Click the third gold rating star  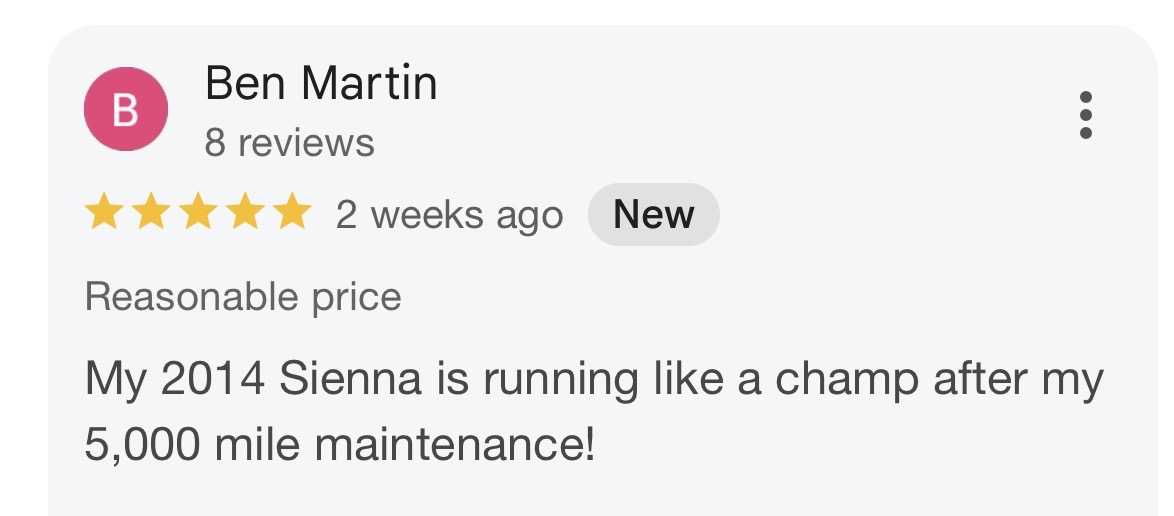click(x=198, y=214)
